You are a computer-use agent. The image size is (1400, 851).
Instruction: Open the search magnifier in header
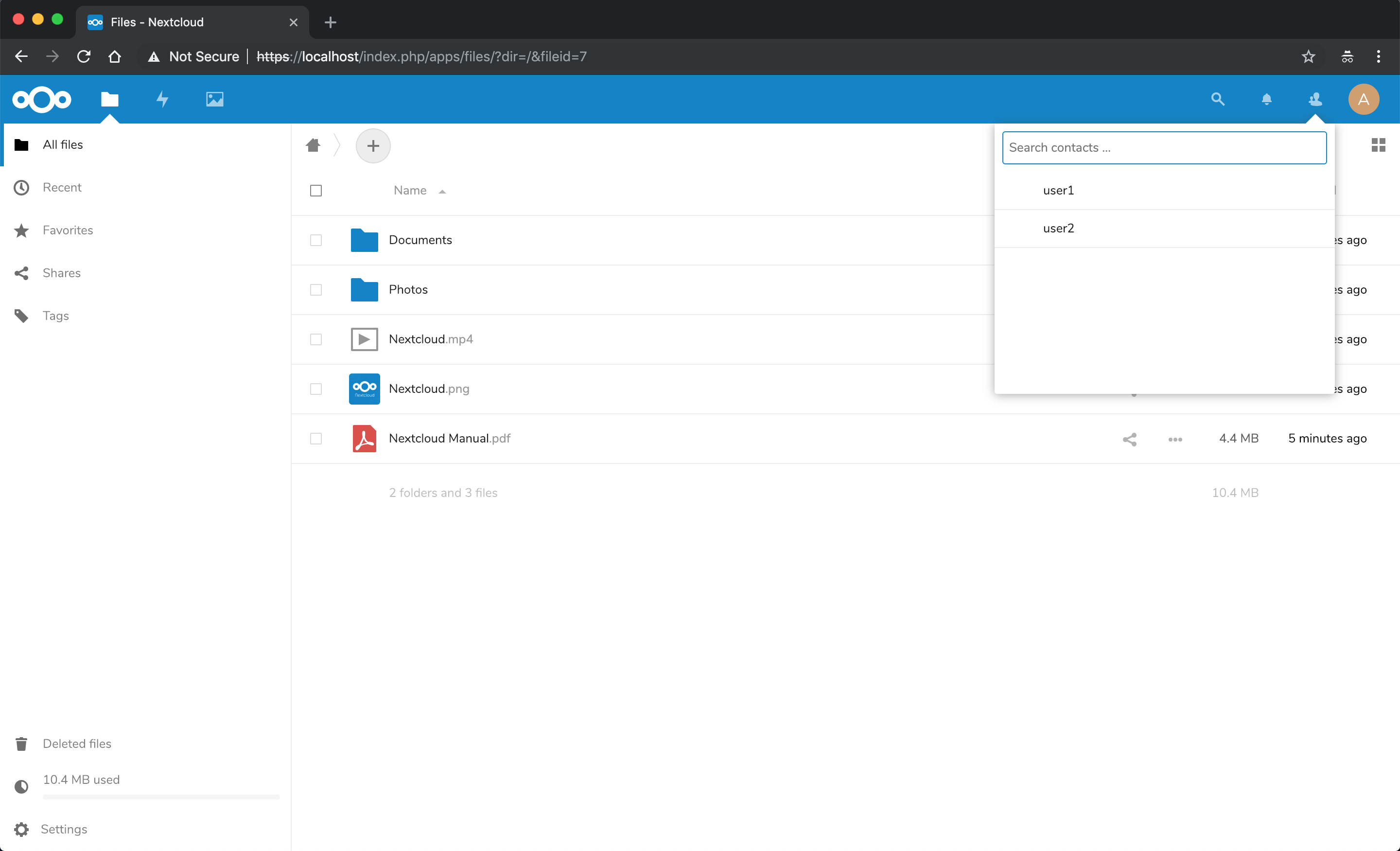click(1217, 100)
